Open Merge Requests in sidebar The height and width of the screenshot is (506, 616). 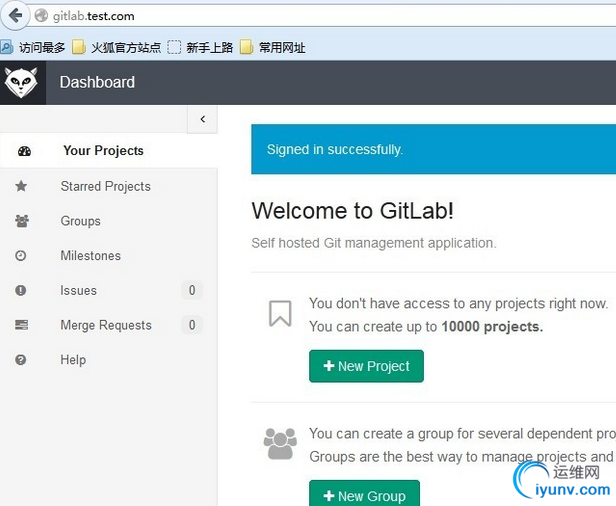tap(106, 325)
